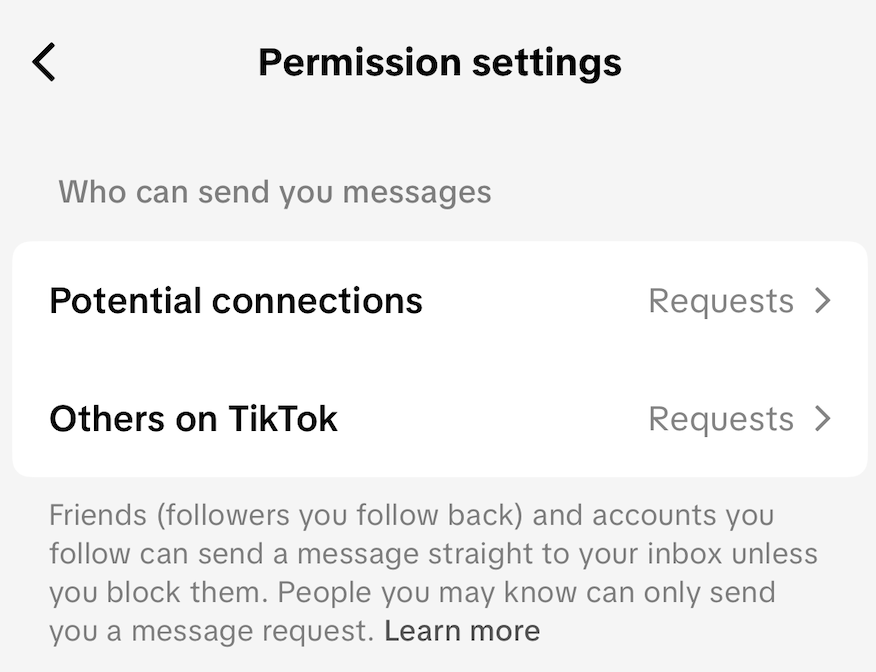Open the Learn more link
The height and width of the screenshot is (672, 876).
tap(462, 631)
